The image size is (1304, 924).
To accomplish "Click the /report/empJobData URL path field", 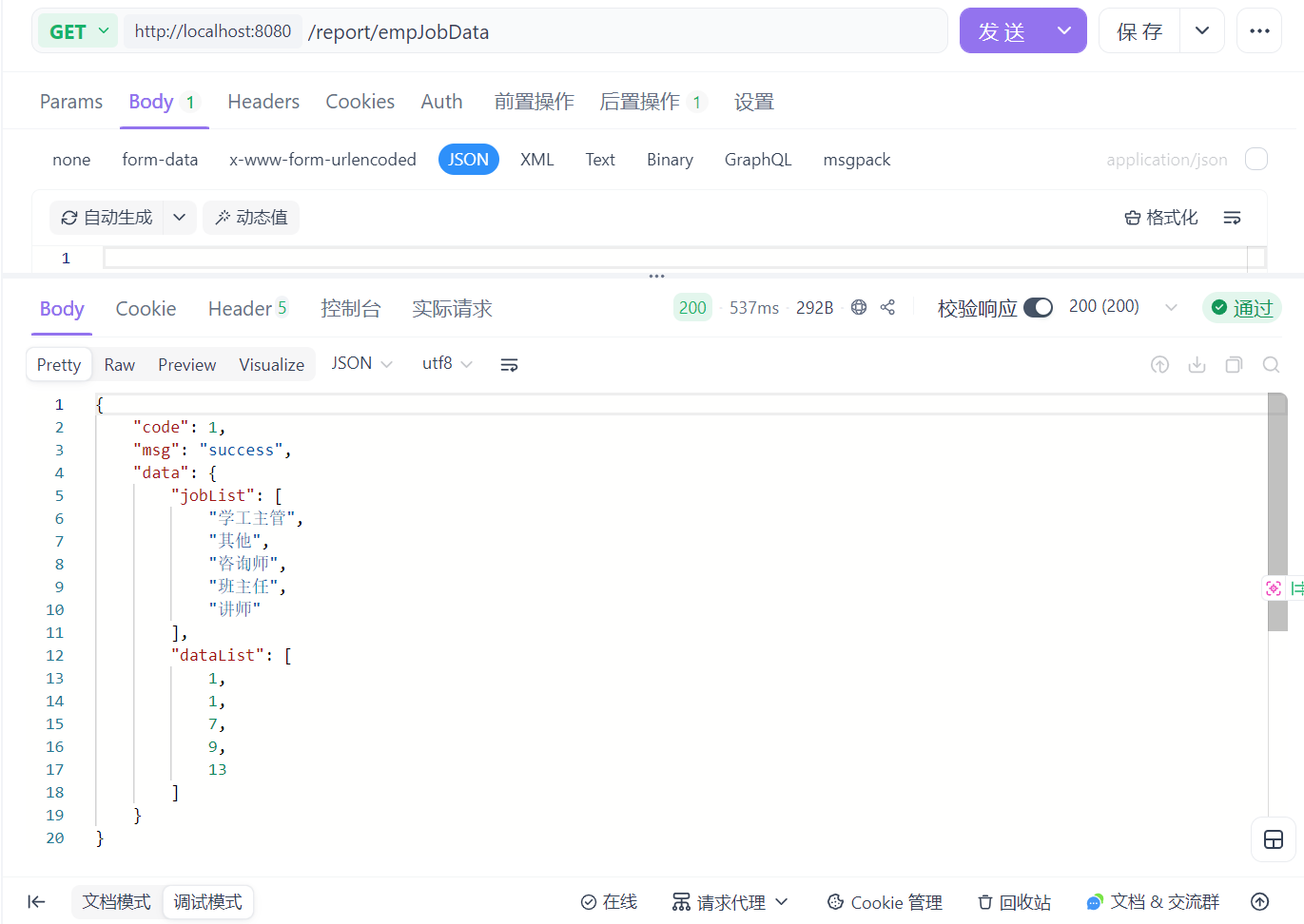I will click(623, 31).
